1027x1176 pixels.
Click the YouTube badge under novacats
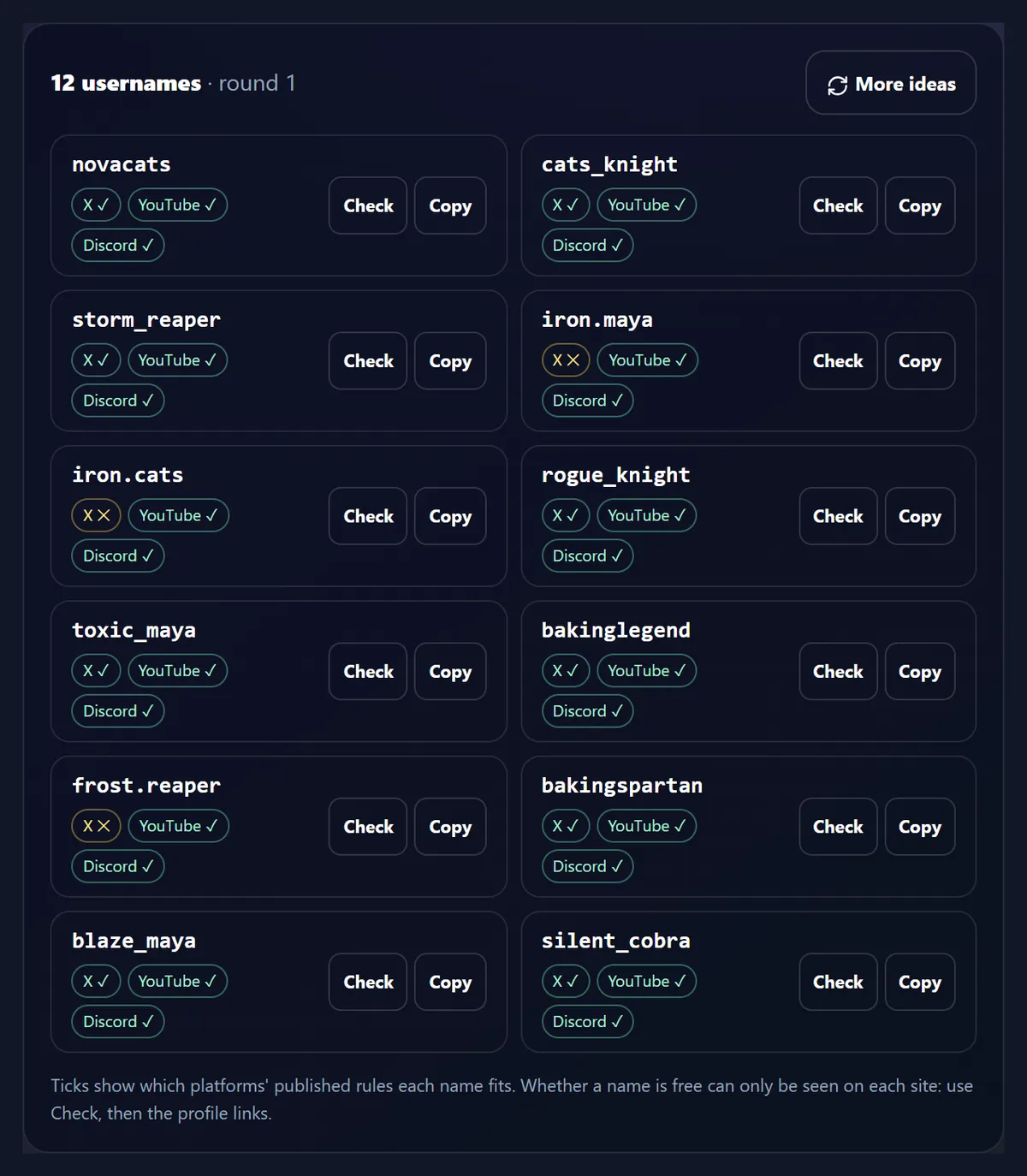(177, 205)
